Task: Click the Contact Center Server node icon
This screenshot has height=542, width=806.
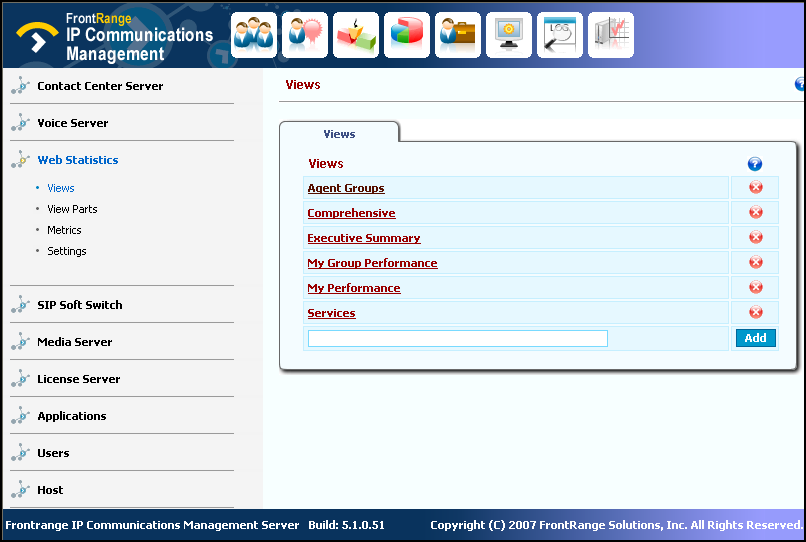Action: point(21,85)
